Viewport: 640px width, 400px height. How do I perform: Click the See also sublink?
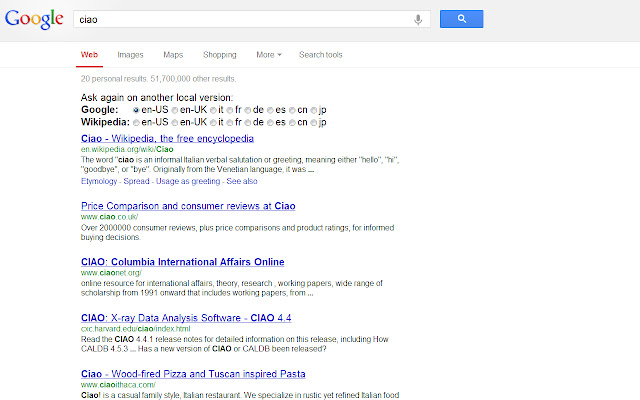click(242, 181)
